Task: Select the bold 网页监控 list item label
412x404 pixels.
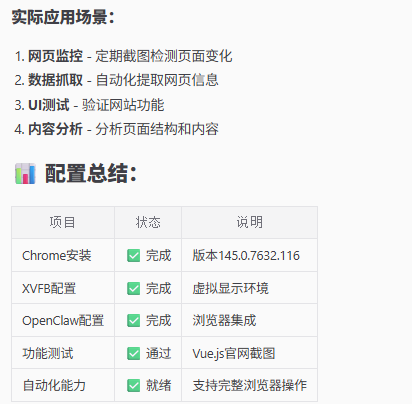Action: click(55, 56)
